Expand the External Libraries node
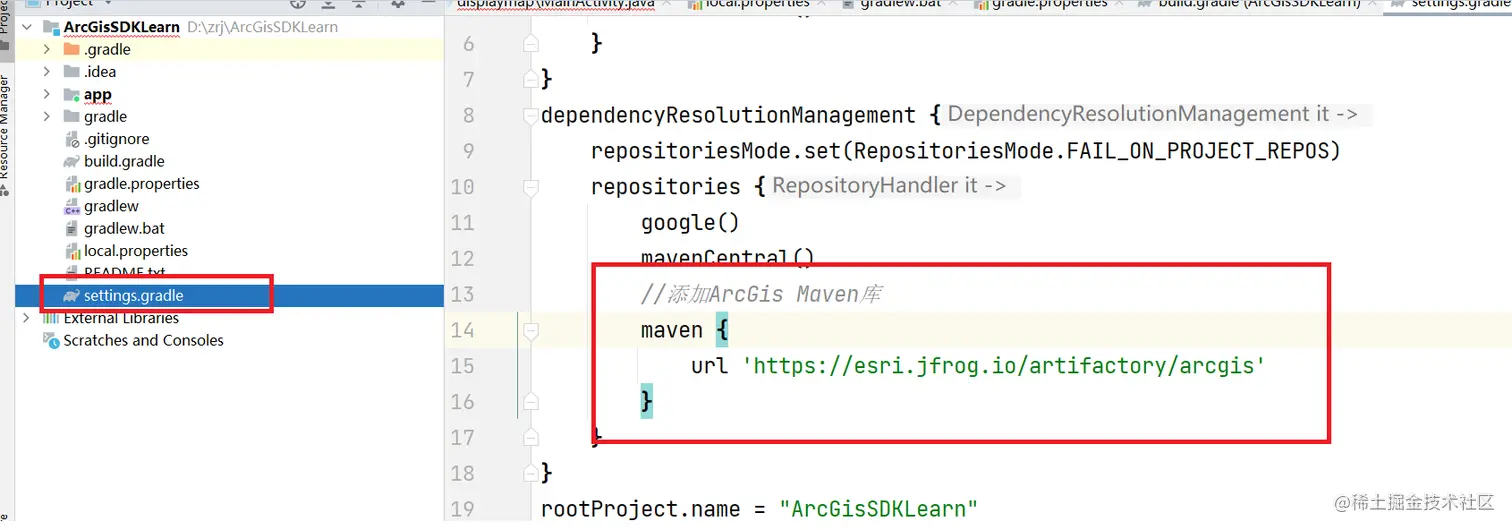Viewport: 1512px width, 530px height. (27, 318)
